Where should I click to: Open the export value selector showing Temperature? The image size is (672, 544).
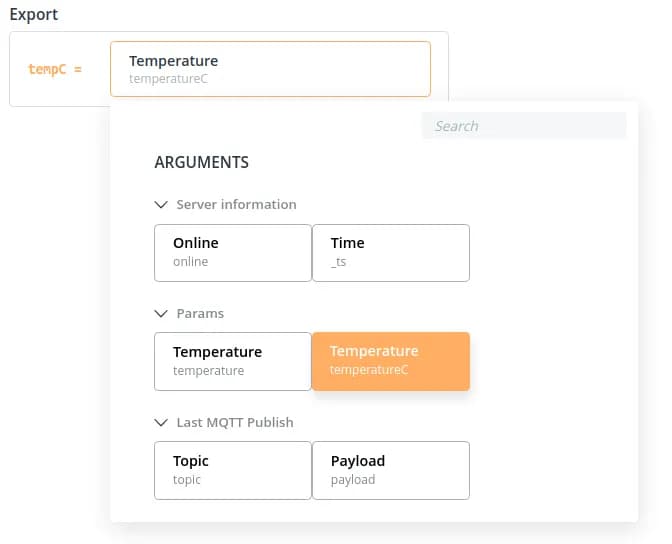tap(270, 69)
